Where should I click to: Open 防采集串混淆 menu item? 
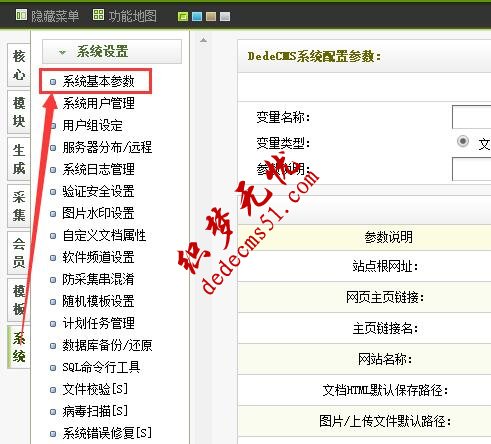click(98, 279)
